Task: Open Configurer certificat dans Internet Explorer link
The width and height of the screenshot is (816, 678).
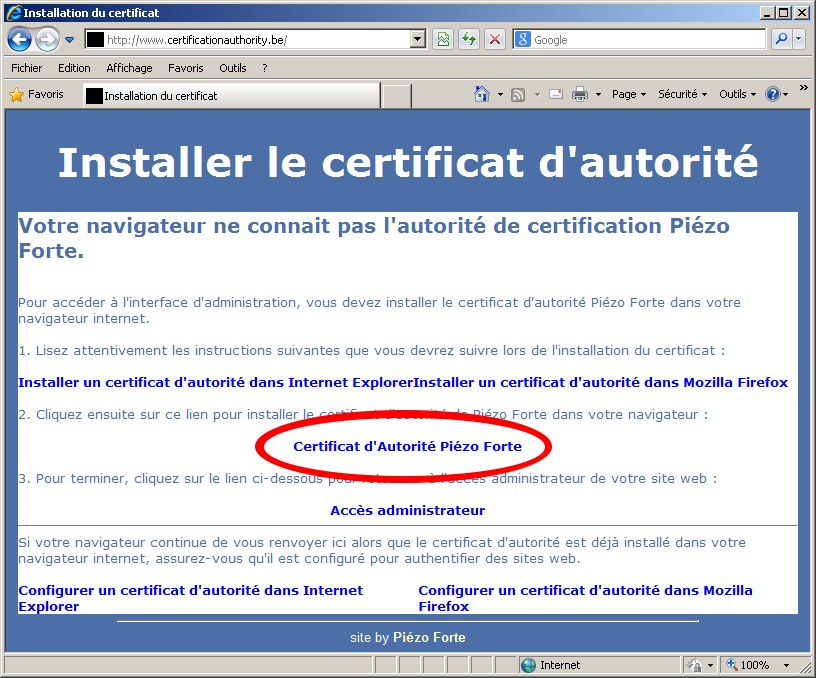Action: (x=190, y=598)
